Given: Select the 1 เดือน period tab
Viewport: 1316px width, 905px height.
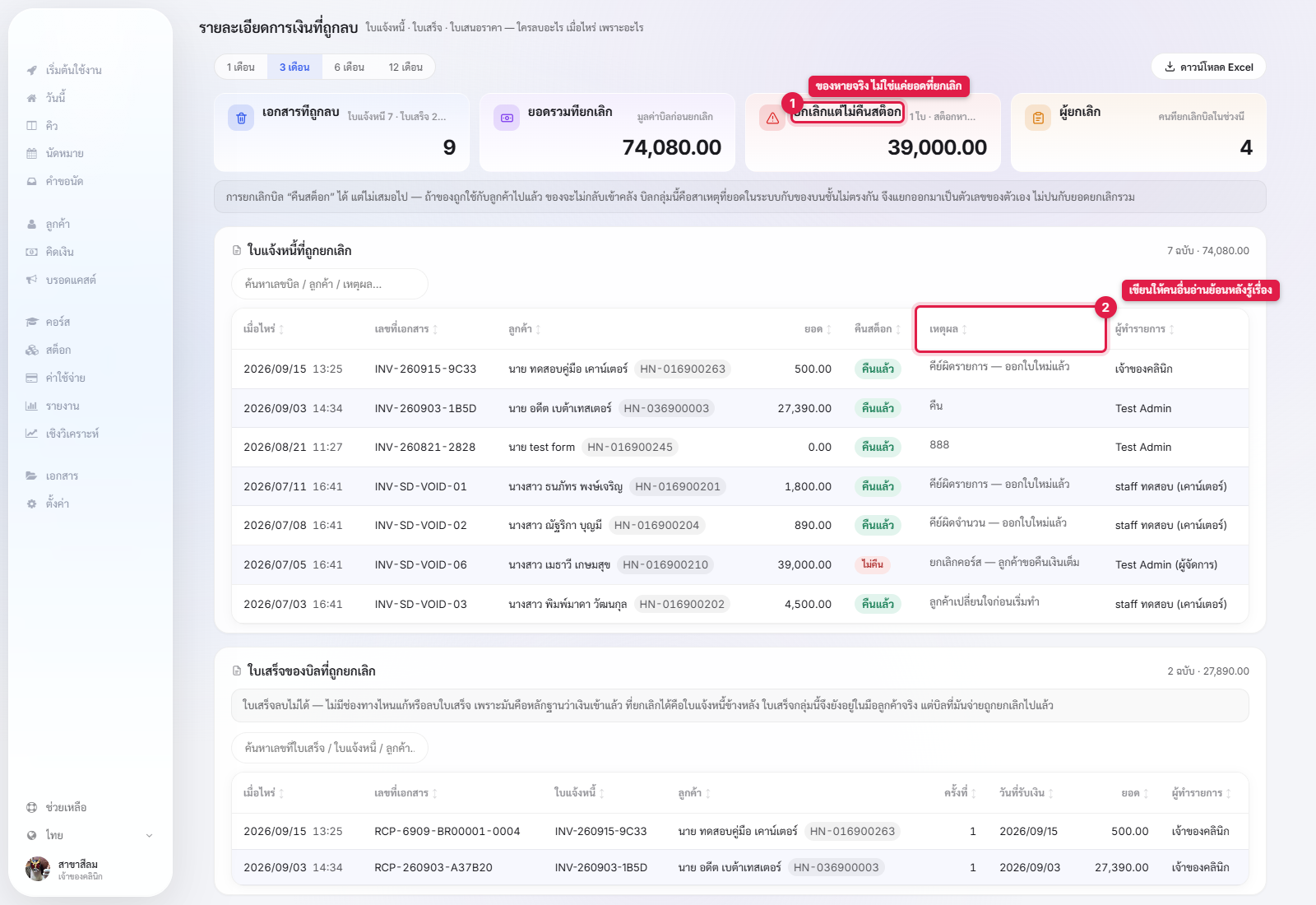Looking at the screenshot, I should [241, 67].
